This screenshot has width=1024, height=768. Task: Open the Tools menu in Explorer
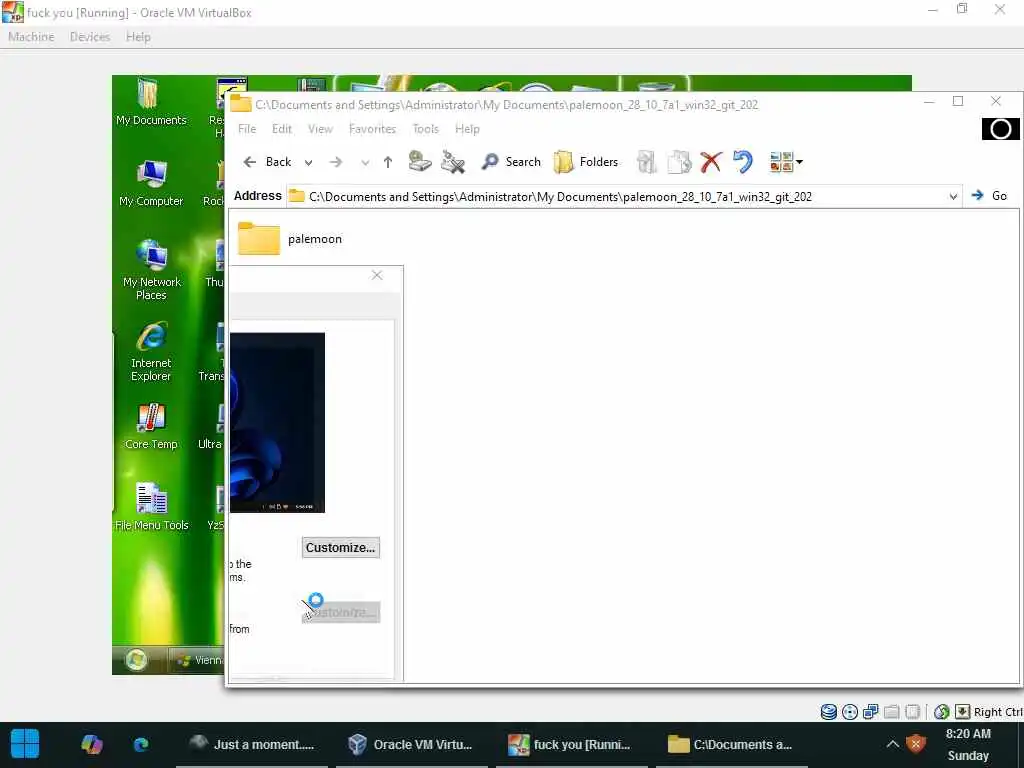tap(425, 129)
